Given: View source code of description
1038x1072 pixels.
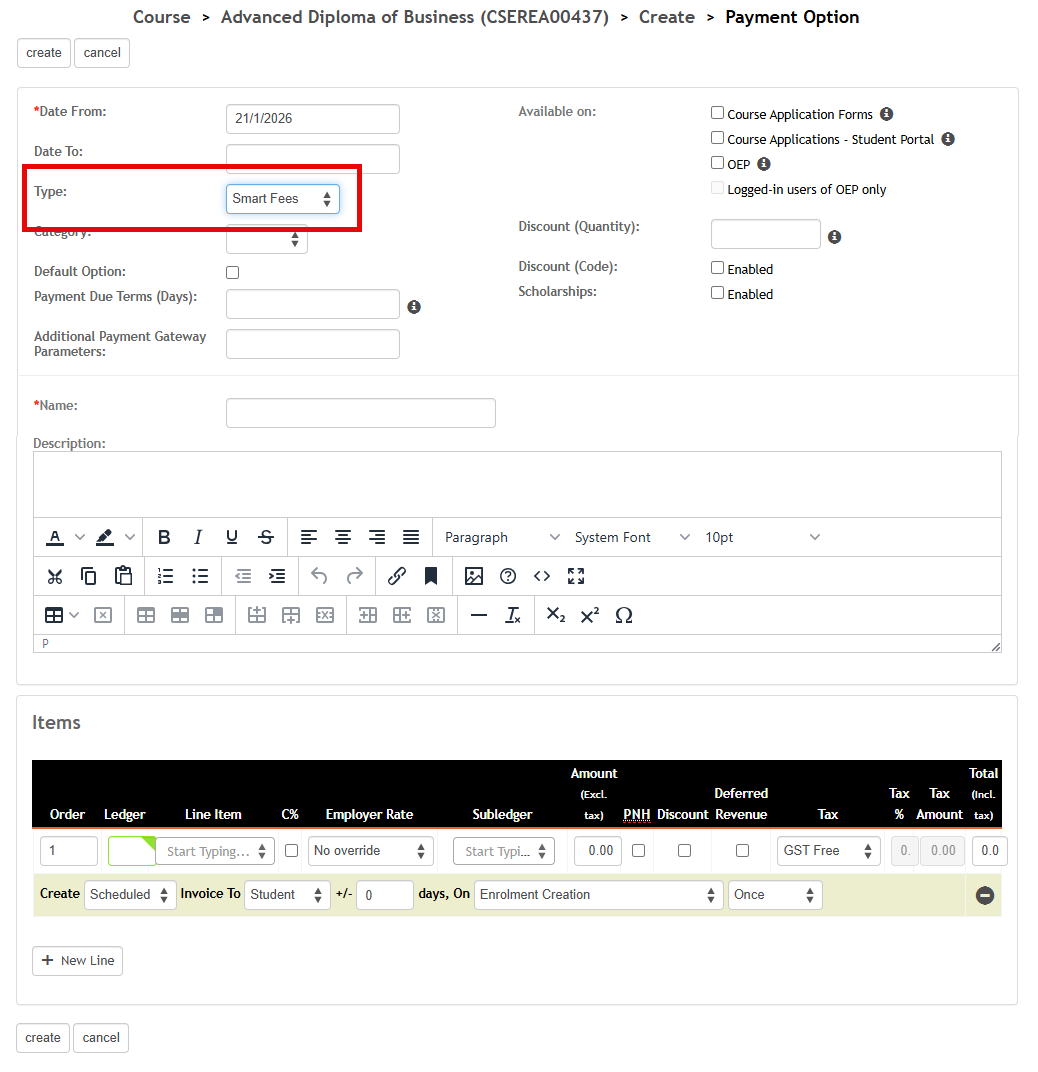Looking at the screenshot, I should 542,576.
